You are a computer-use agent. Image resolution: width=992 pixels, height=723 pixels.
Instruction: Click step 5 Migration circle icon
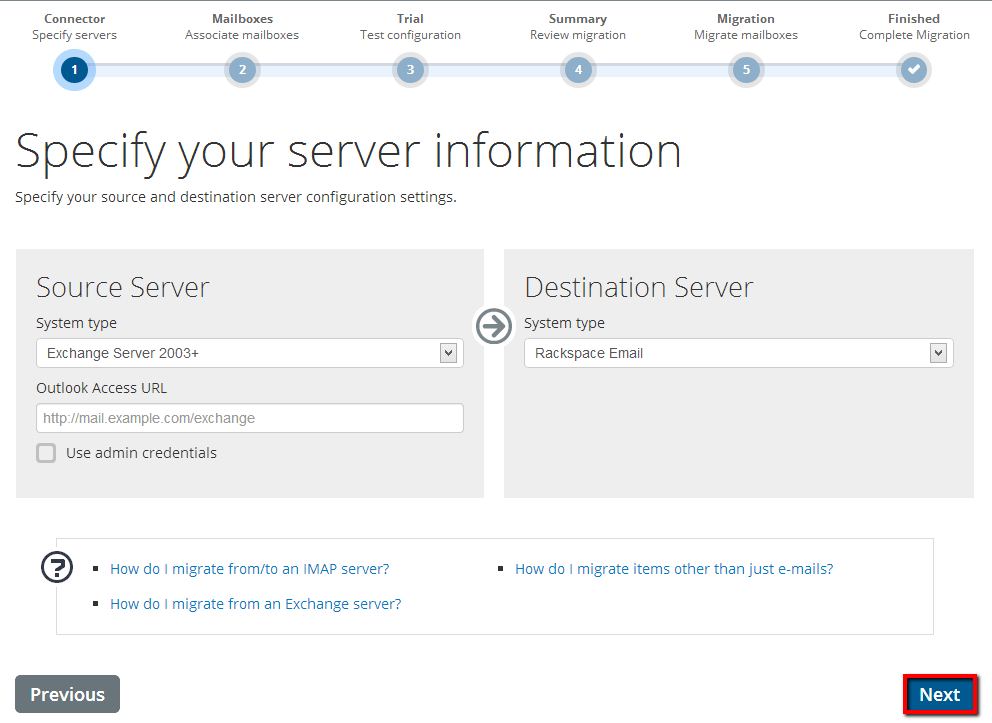746,70
